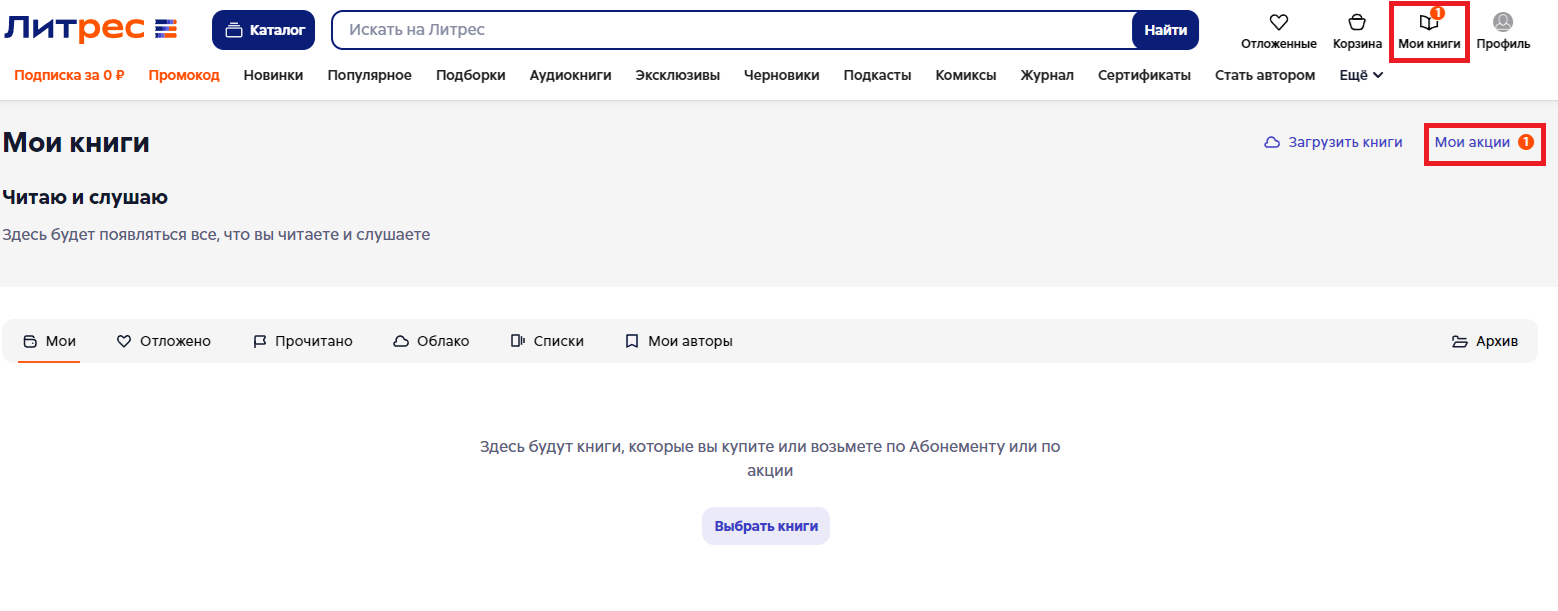Viewport: 1558px width, 611px height.
Task: Open the Мои авторы tab
Action: [x=679, y=341]
